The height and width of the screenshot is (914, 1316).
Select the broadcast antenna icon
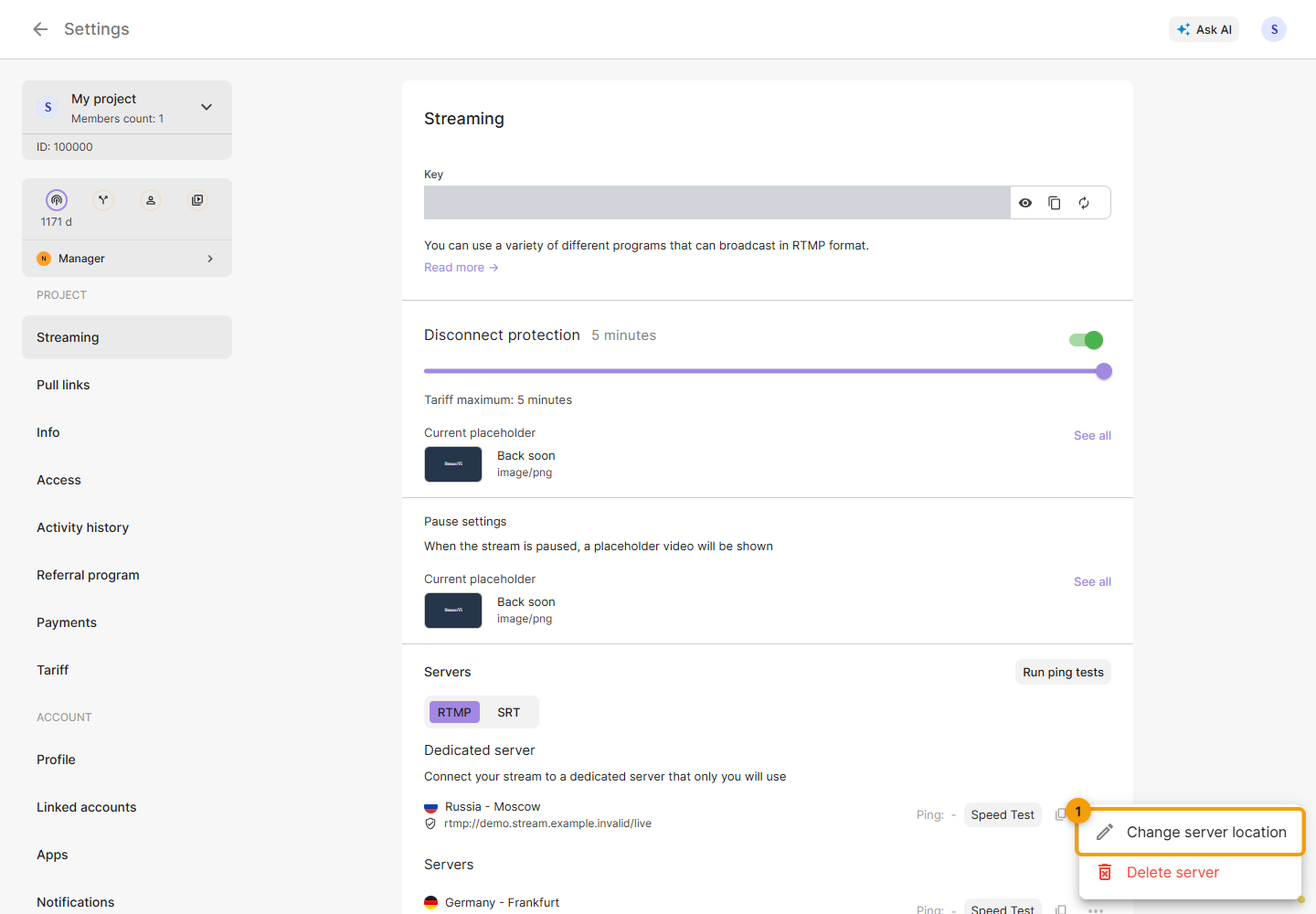tap(57, 200)
